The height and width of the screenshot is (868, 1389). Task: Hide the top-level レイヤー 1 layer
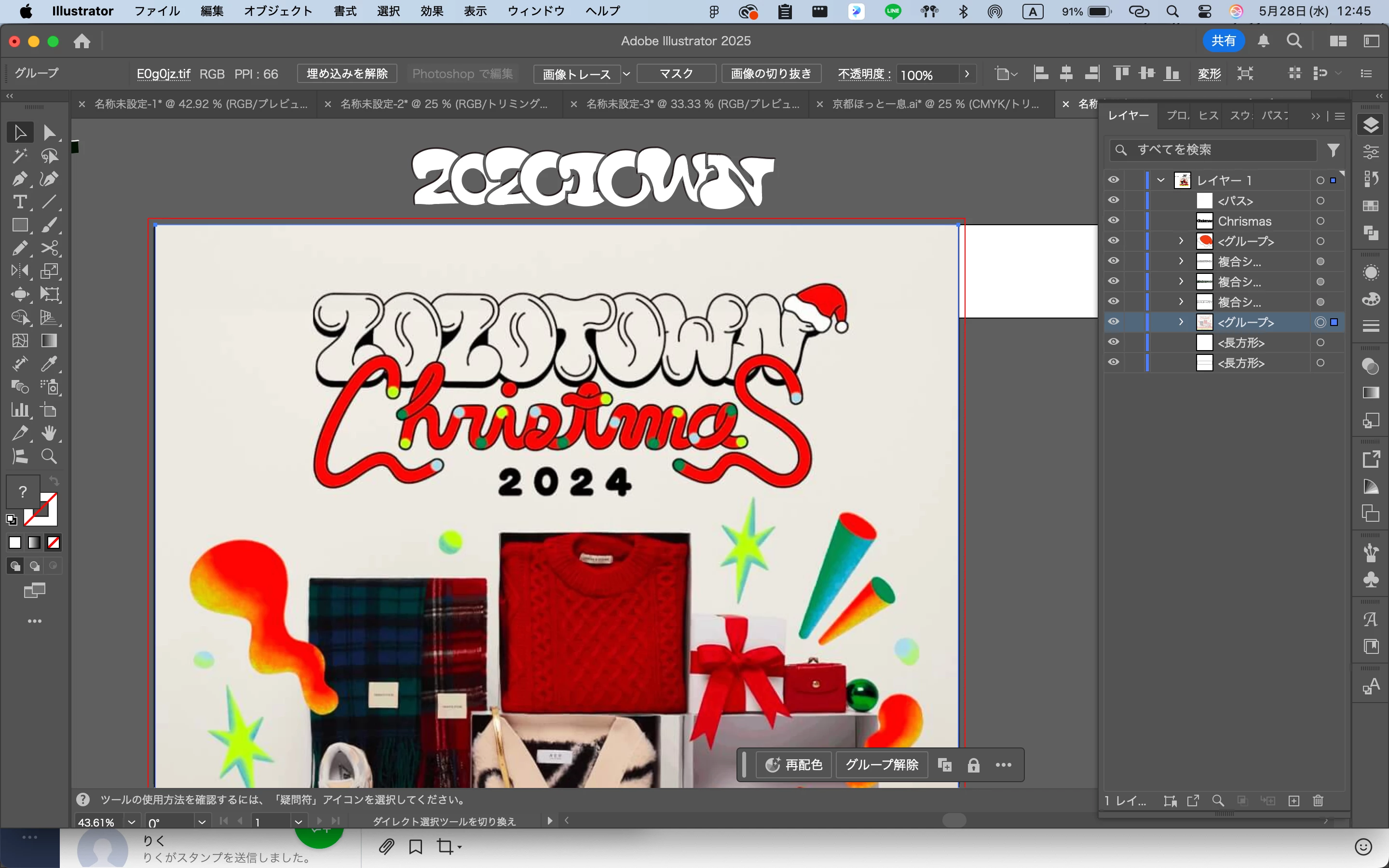point(1114,180)
